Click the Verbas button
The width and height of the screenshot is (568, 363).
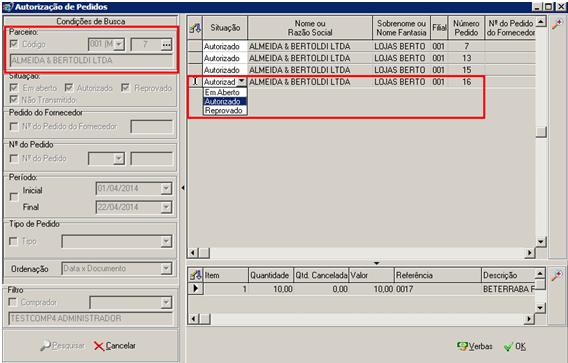click(475, 346)
